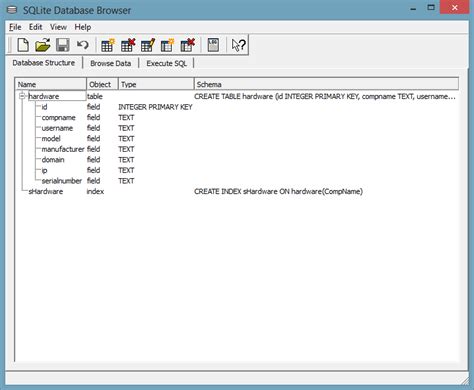Select the compname field row
The height and width of the screenshot is (390, 474).
[237, 118]
